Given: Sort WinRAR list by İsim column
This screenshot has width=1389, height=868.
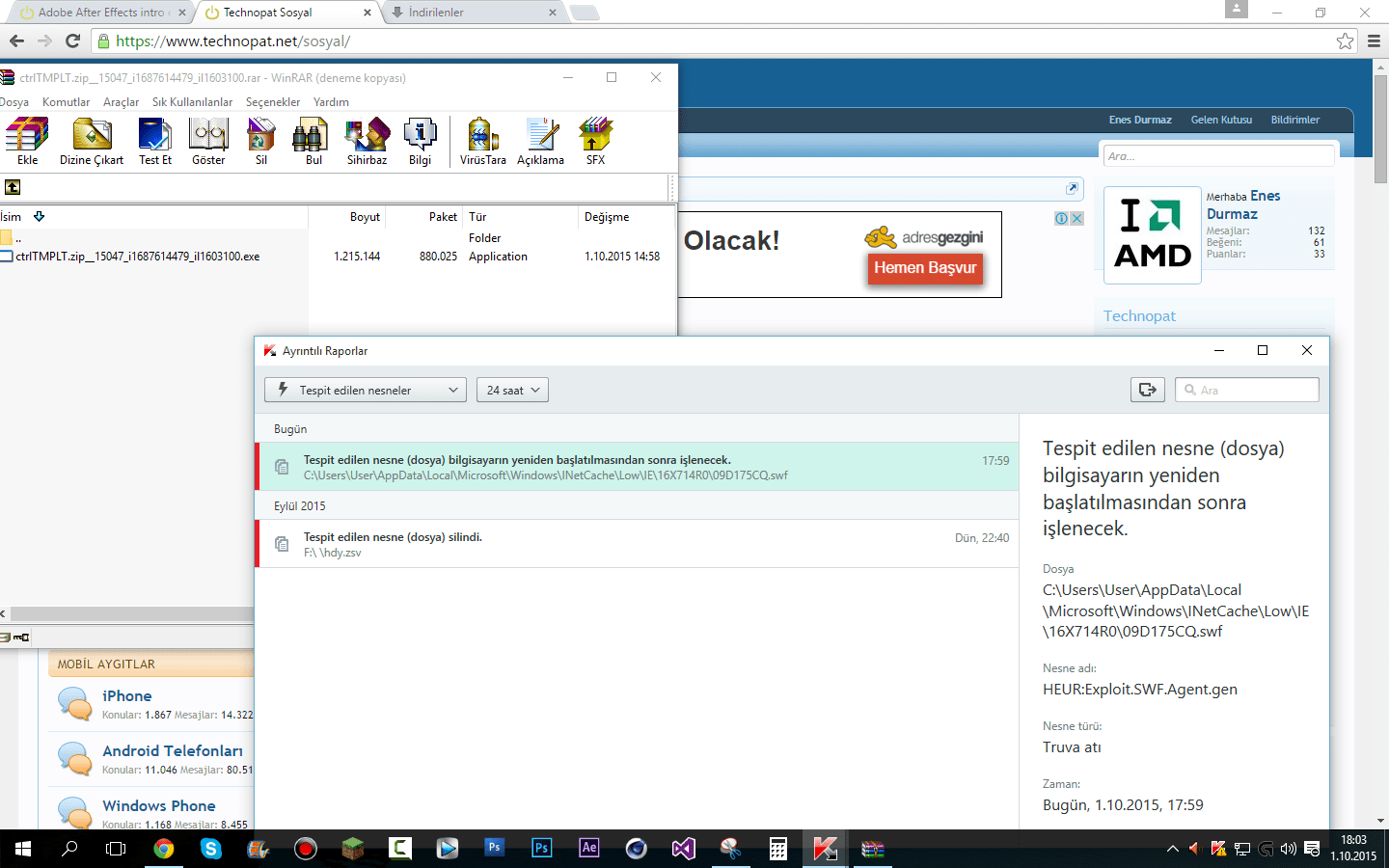Looking at the screenshot, I should 154,217.
